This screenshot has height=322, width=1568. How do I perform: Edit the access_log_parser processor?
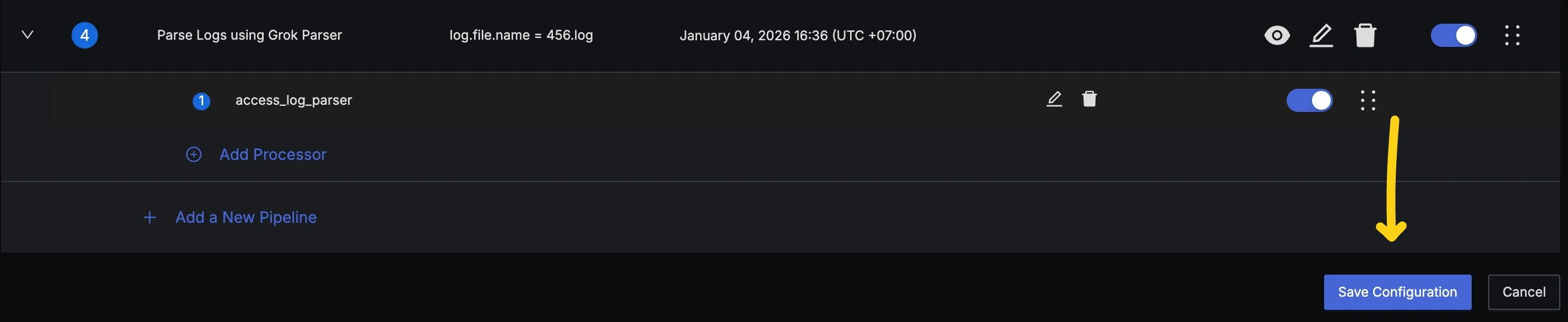[x=1054, y=99]
